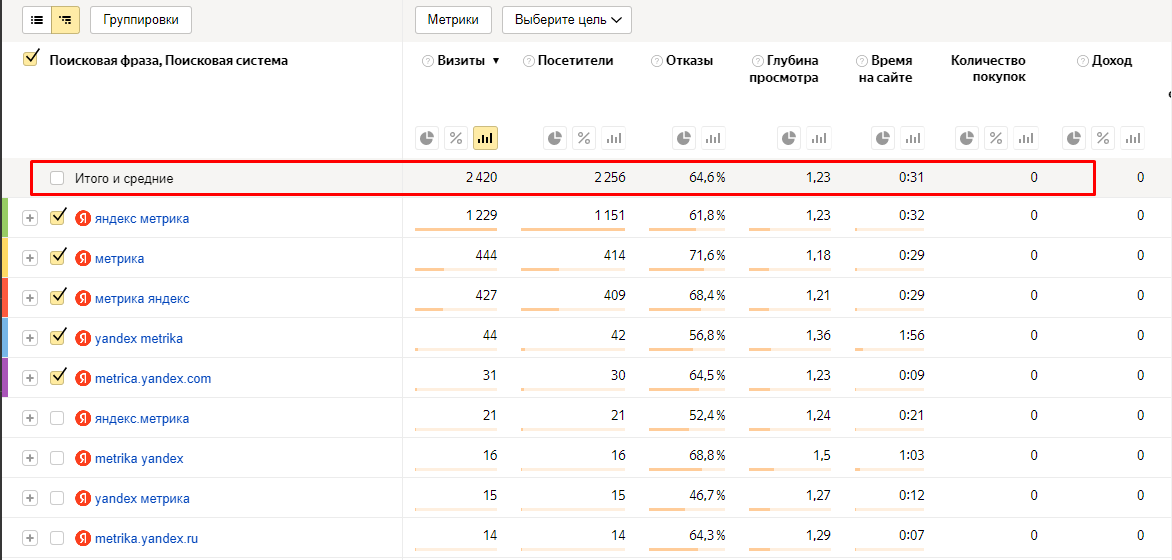Viewport: 1172px width, 560px height.
Task: Open the 'Выберите цель' dropdown
Action: coord(566,19)
